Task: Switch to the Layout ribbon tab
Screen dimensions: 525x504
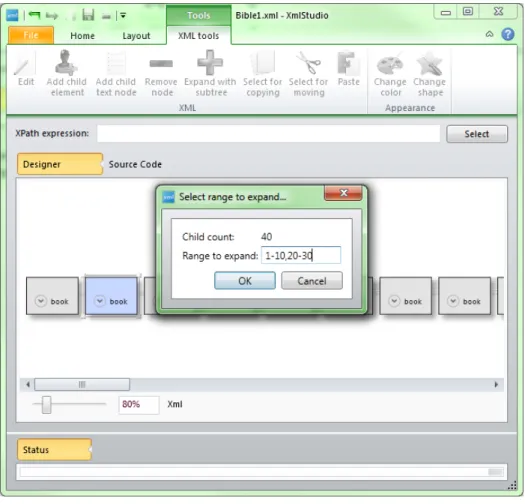Action: tap(136, 35)
